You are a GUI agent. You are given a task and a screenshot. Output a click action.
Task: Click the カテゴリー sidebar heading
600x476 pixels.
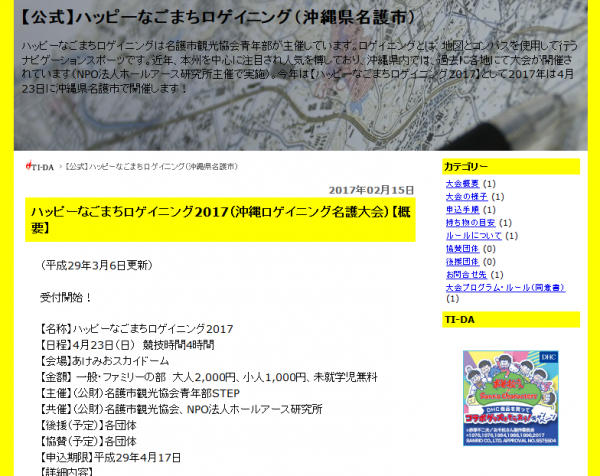pos(511,166)
